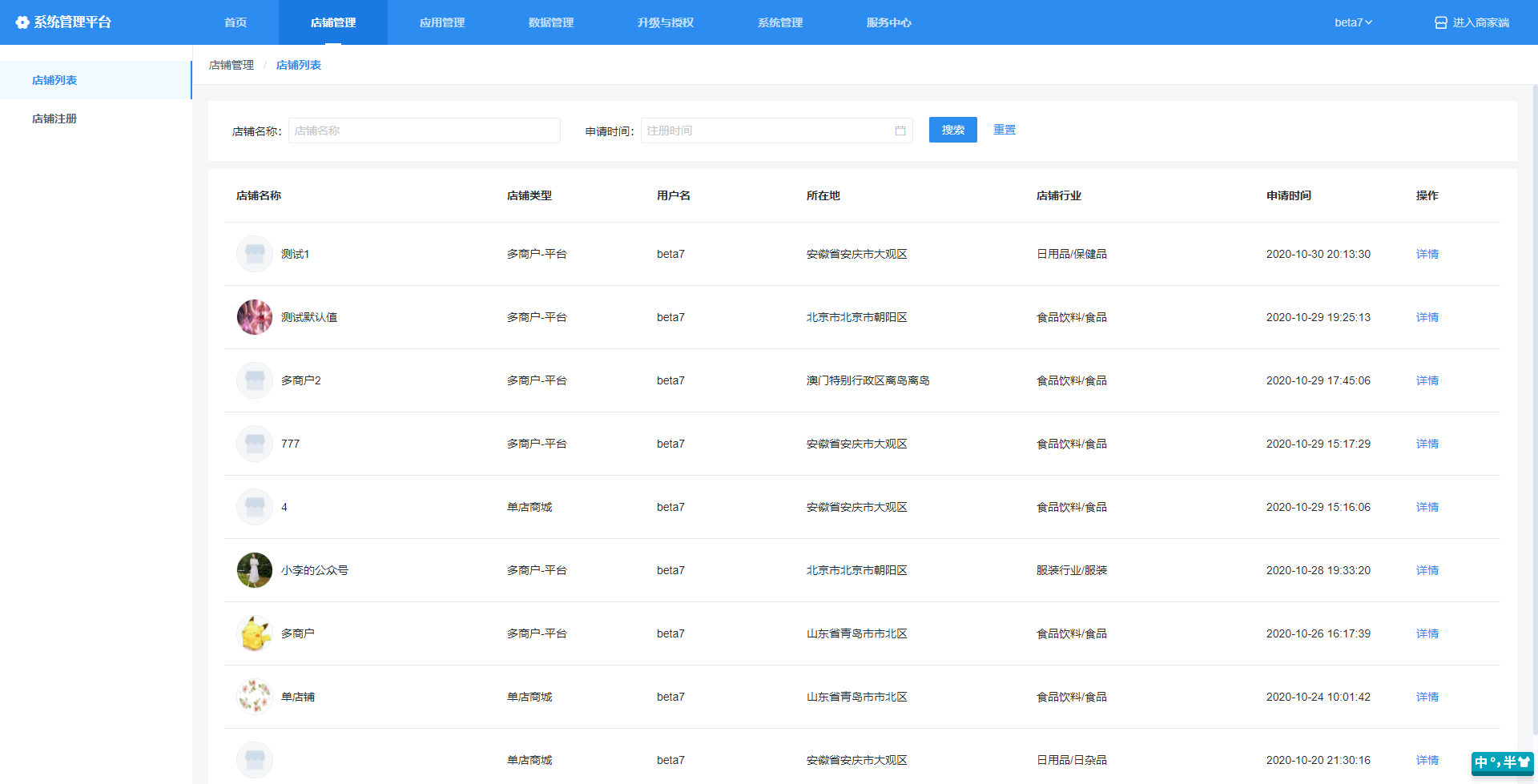Click the default shop avatar for 测试1
Viewport: 1538px width, 784px height.
pyautogui.click(x=255, y=254)
